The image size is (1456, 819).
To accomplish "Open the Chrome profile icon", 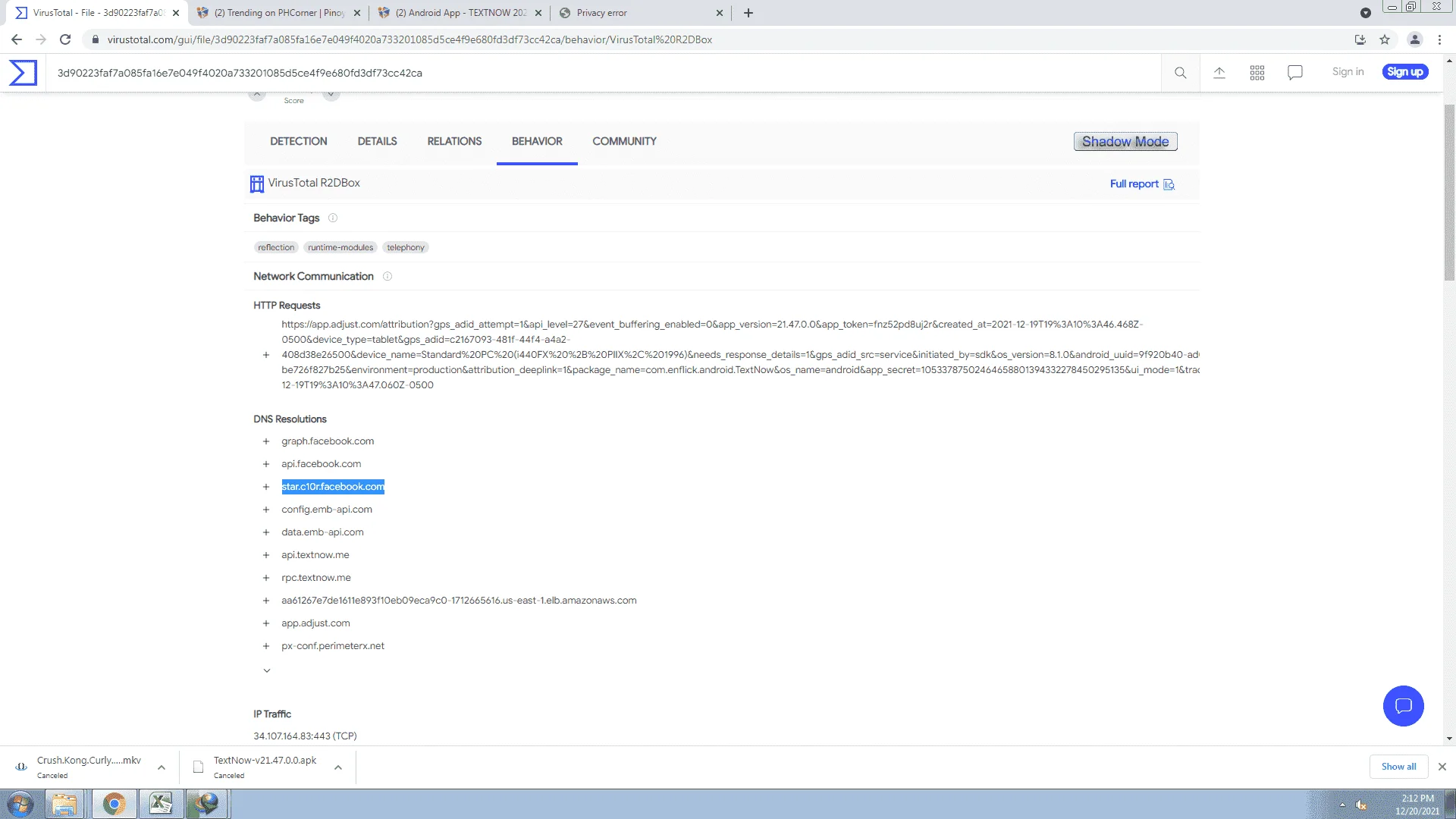I will click(x=1414, y=39).
